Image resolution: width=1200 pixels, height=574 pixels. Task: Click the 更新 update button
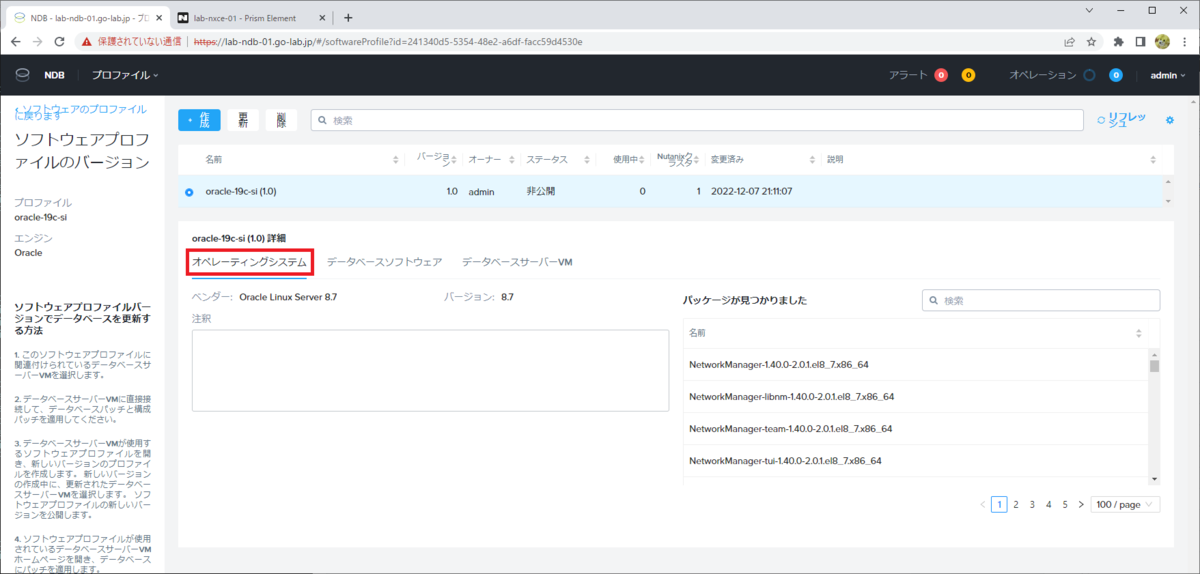243,120
